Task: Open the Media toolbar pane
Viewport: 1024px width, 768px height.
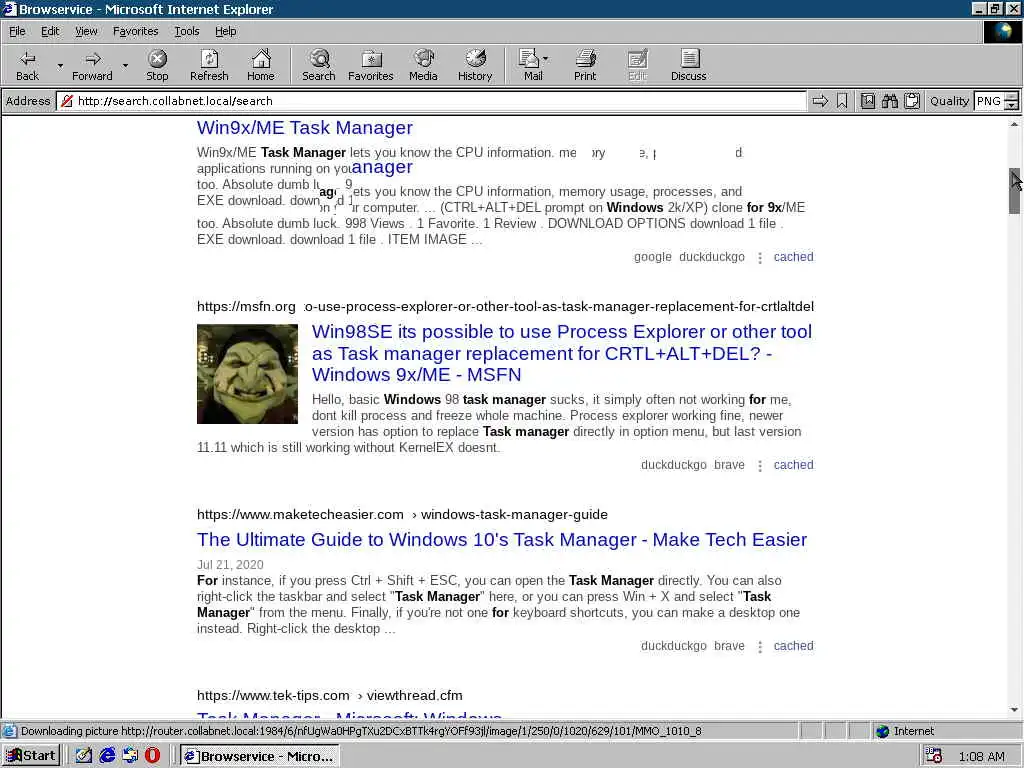Action: (423, 65)
